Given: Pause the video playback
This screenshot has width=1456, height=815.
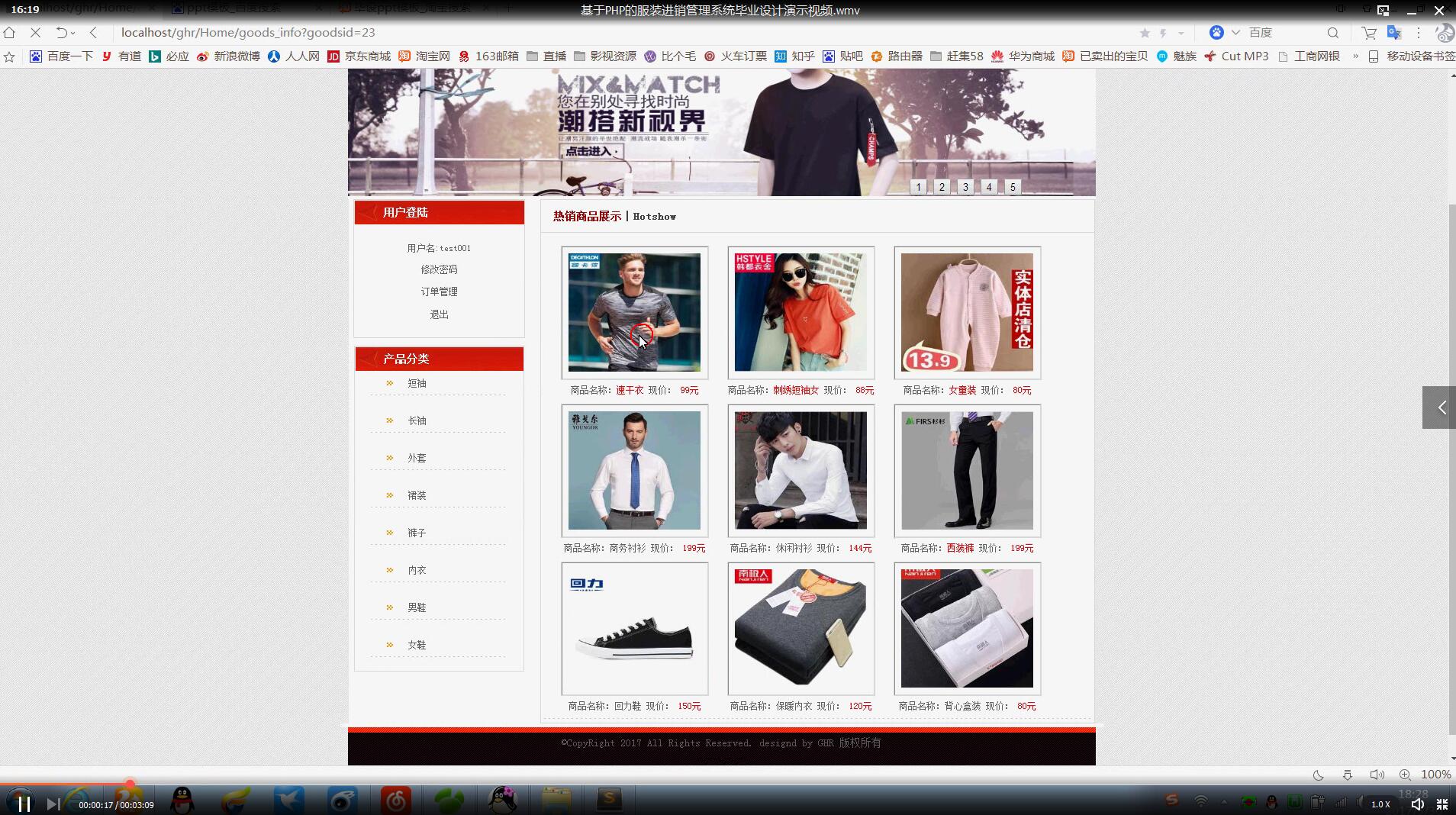Looking at the screenshot, I should coord(24,804).
